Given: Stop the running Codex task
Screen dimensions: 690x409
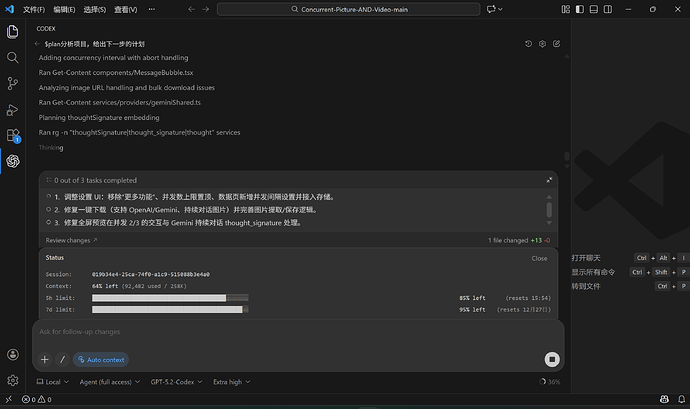Looking at the screenshot, I should coord(552,359).
